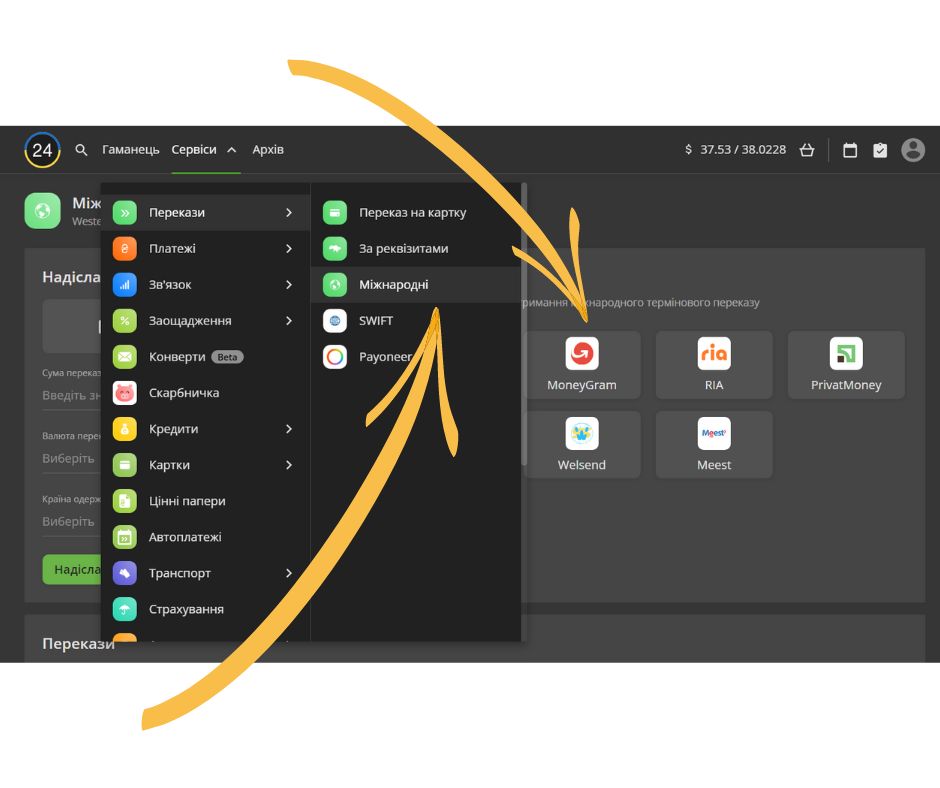This screenshot has height=788, width=940.
Task: Choose the PrivatMoney transfer tile
Action: [x=845, y=365]
